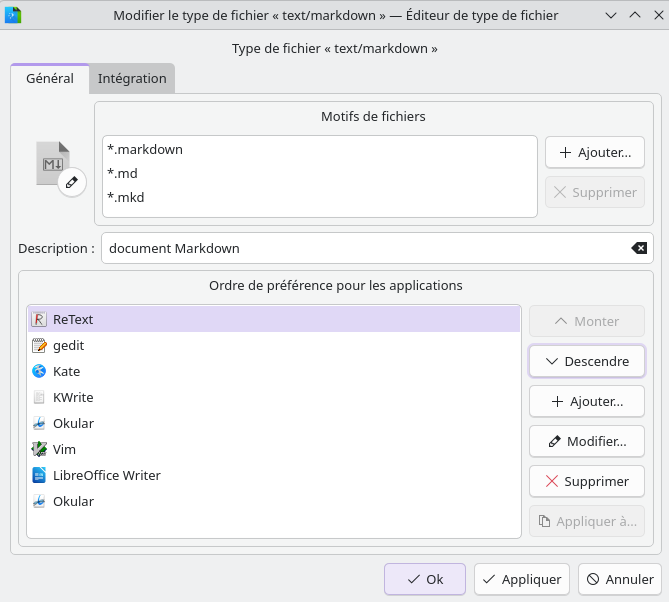Clear the description field with the clear icon
Screen dimensions: 669x602
[x=639, y=248]
